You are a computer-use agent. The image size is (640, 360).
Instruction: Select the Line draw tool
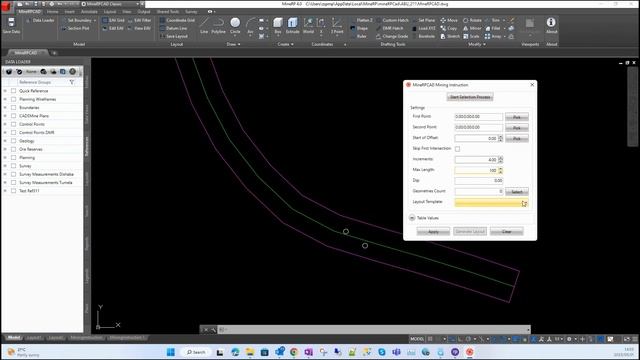click(204, 25)
